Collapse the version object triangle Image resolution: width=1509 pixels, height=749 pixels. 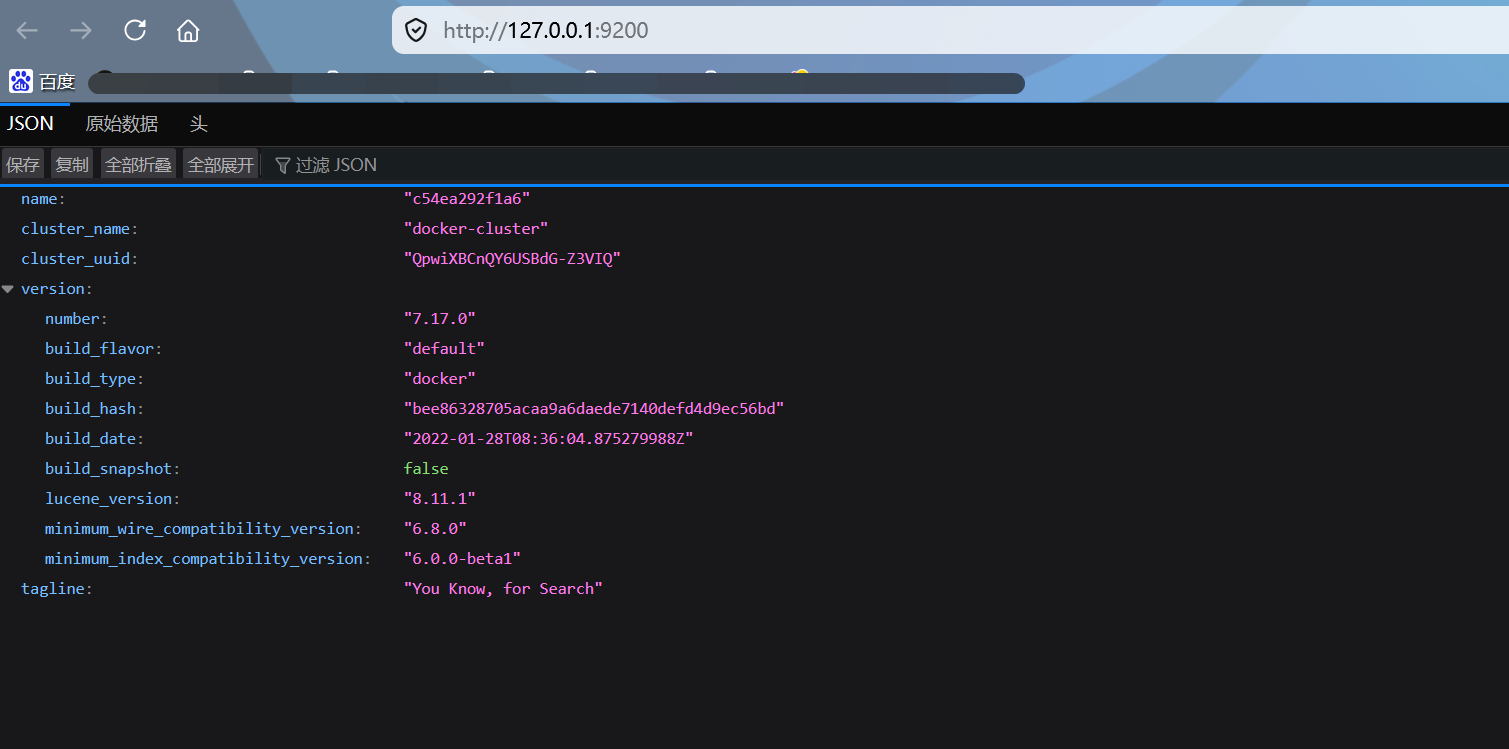[x=8, y=289]
